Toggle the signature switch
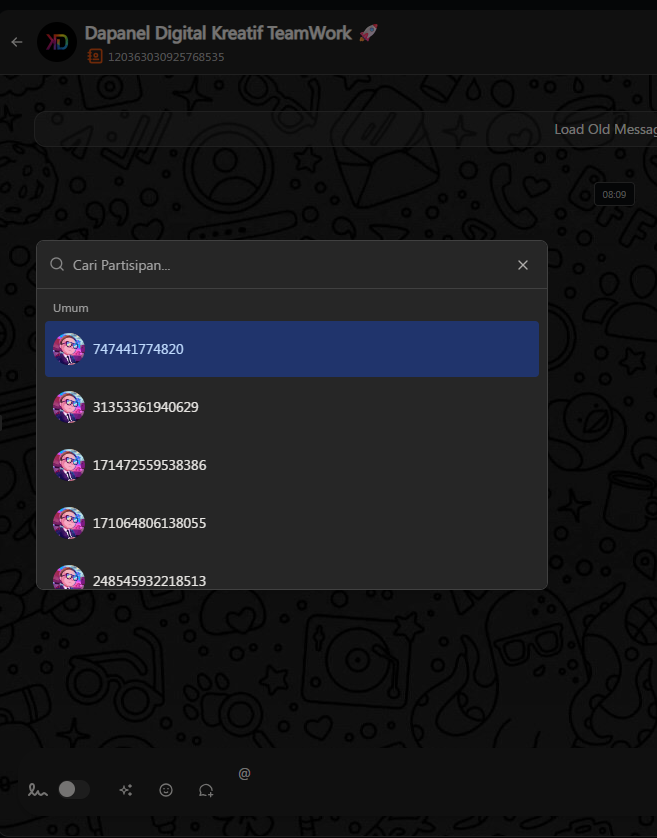Viewport: 657px width, 838px height. 74,789
